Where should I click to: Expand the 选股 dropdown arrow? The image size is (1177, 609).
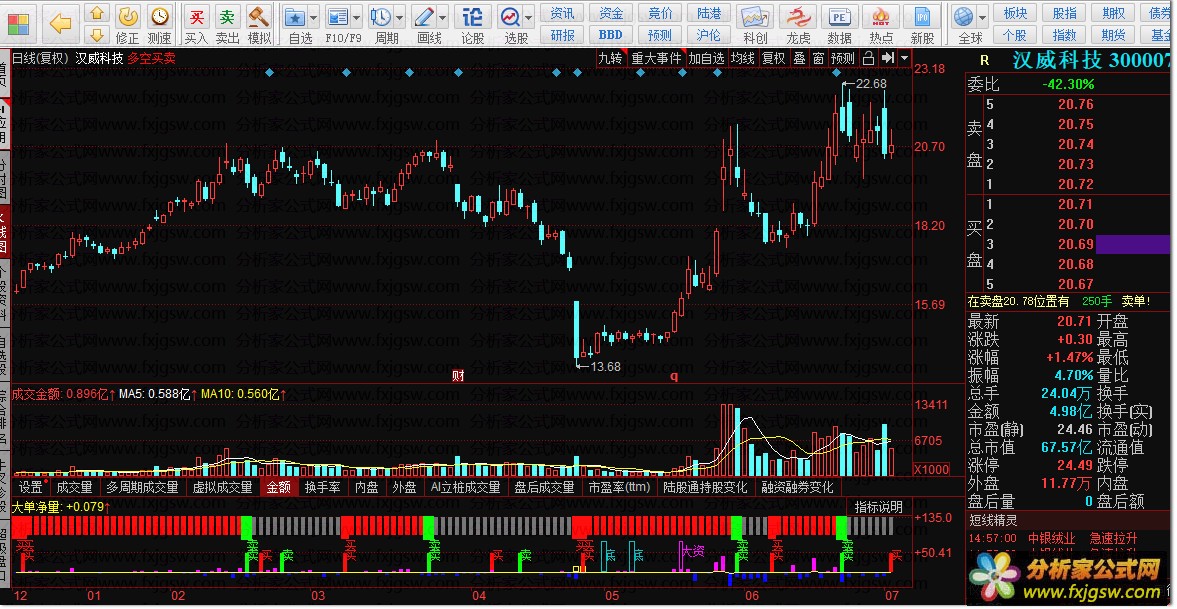[x=529, y=17]
